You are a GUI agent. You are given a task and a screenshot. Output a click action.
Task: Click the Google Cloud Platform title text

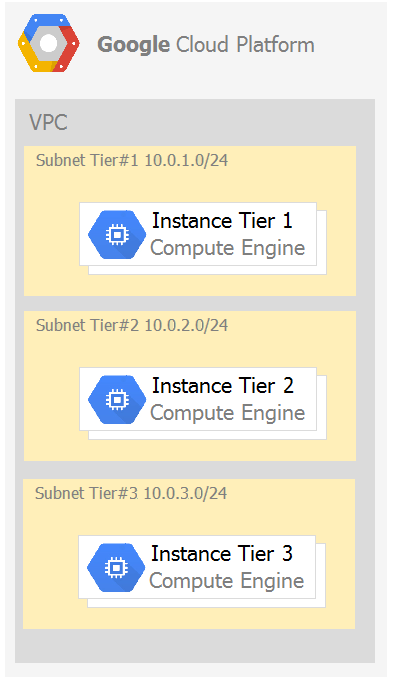[x=206, y=45]
